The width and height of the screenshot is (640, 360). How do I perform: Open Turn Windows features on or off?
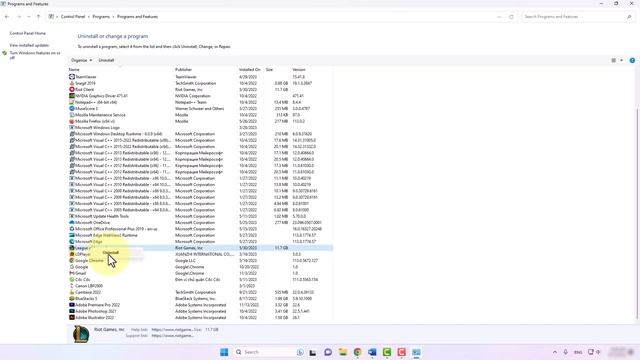click(35, 55)
